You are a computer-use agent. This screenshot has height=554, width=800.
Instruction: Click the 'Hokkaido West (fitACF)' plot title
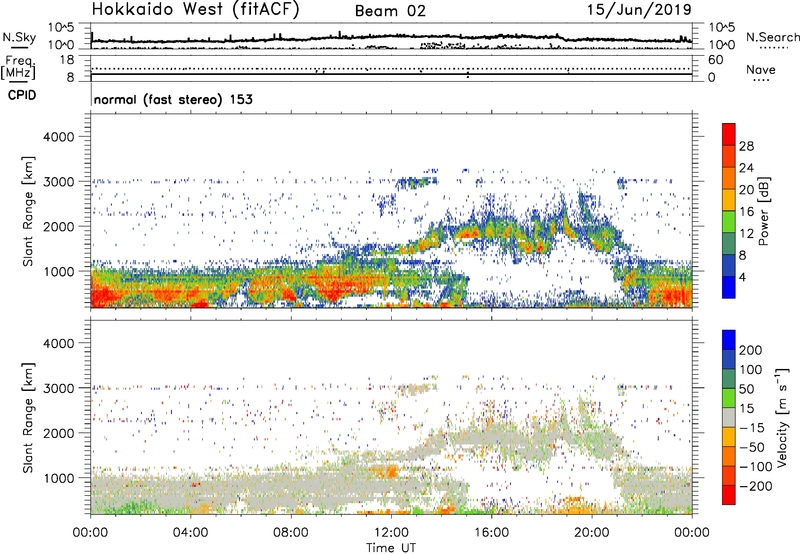(x=195, y=9)
